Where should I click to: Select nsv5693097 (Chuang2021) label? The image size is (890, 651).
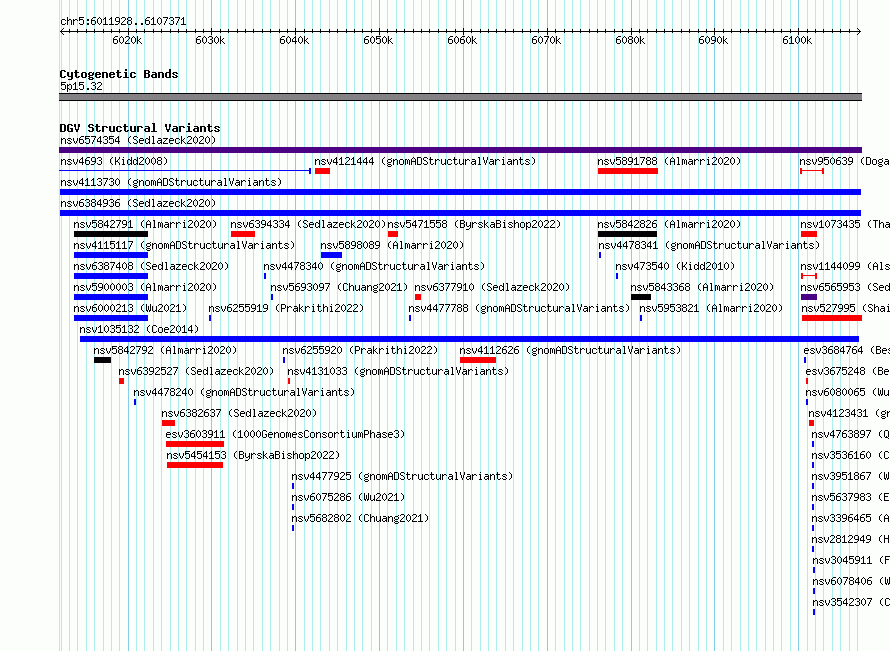(x=339, y=287)
